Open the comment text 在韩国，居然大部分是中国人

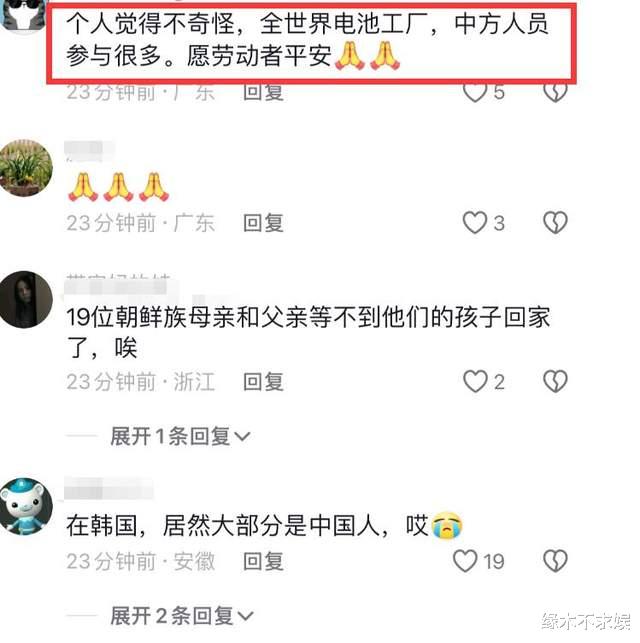tap(264, 525)
